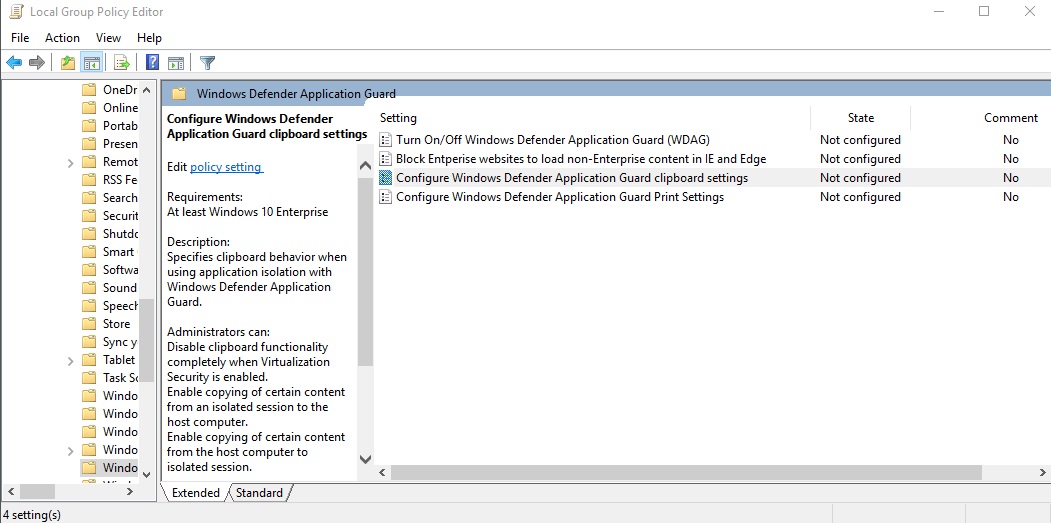This screenshot has width=1051, height=523.
Task: Click the folder icon next to RSS Fe
Action: [89, 179]
